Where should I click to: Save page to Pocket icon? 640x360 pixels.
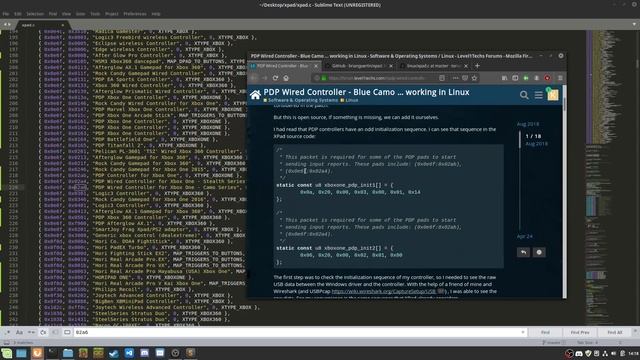[465, 78]
